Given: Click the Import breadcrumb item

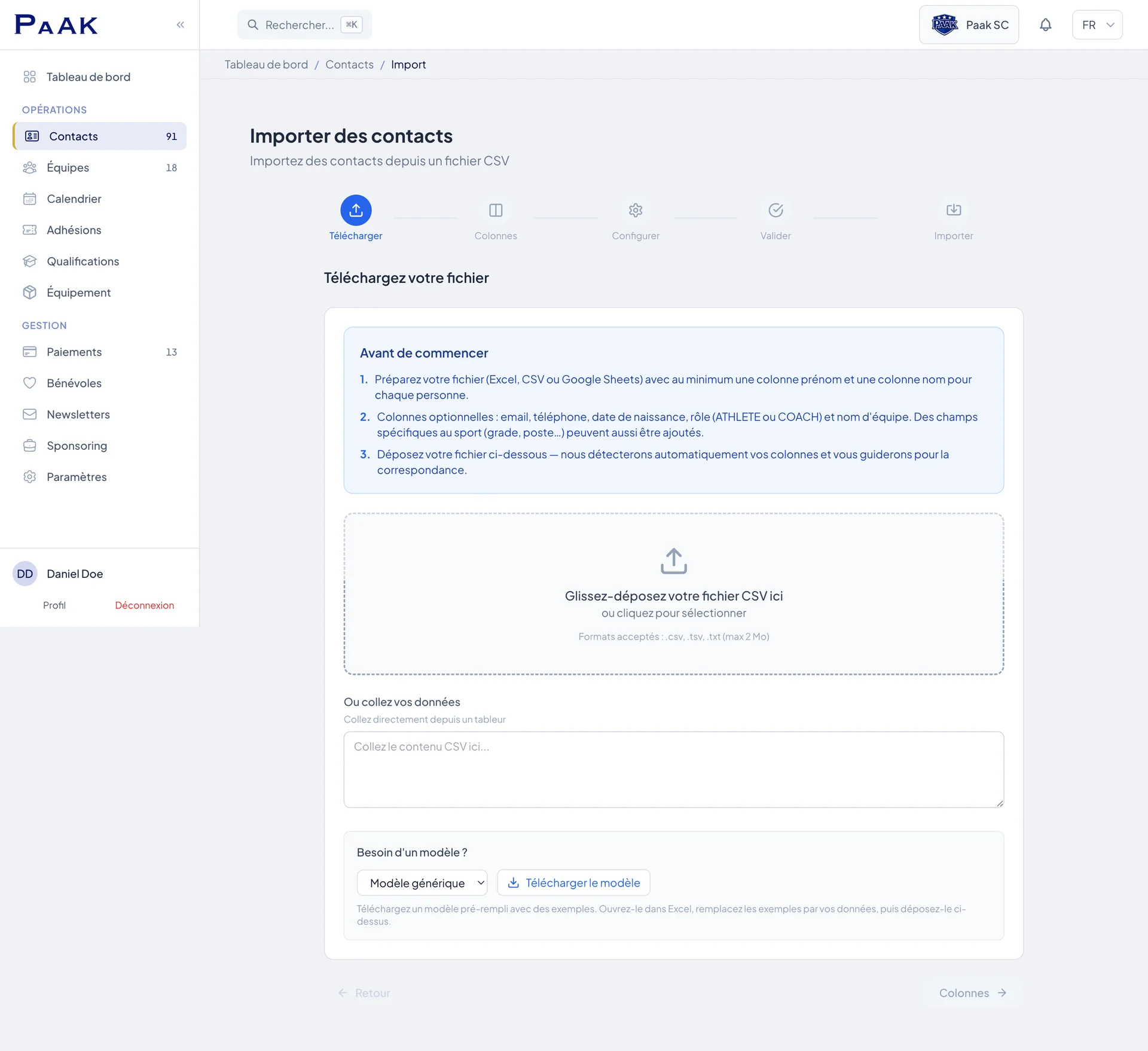Looking at the screenshot, I should coord(408,65).
